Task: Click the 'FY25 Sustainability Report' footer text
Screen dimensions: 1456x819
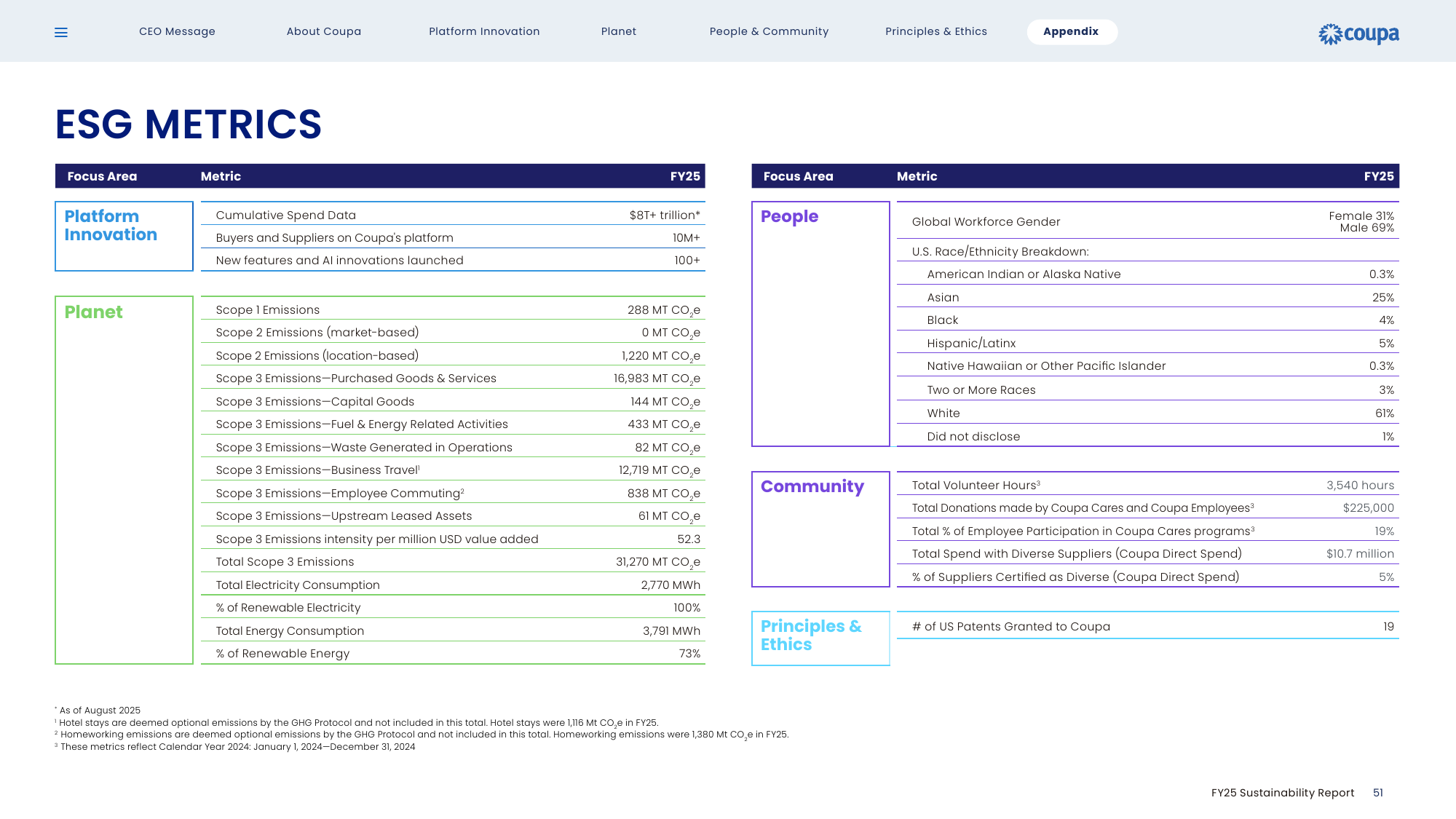Action: [1283, 793]
